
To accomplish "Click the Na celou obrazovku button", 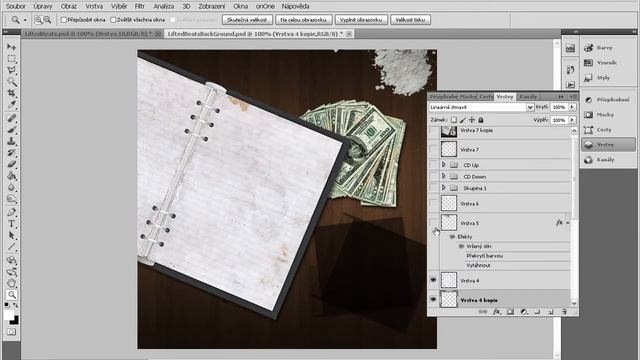I will pos(303,20).
